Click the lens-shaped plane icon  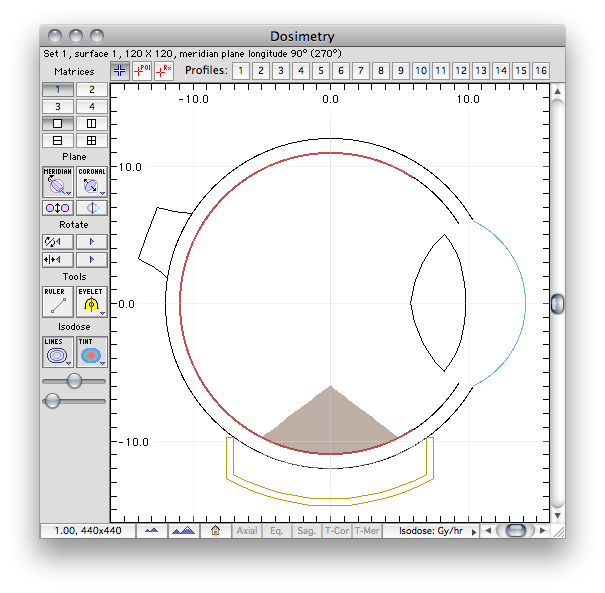[x=91, y=208]
